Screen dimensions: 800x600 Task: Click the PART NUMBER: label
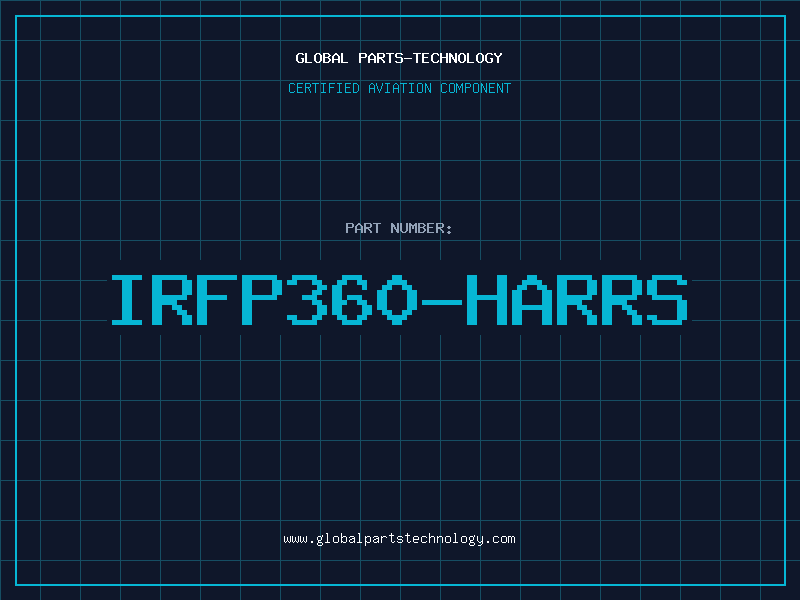(399, 228)
